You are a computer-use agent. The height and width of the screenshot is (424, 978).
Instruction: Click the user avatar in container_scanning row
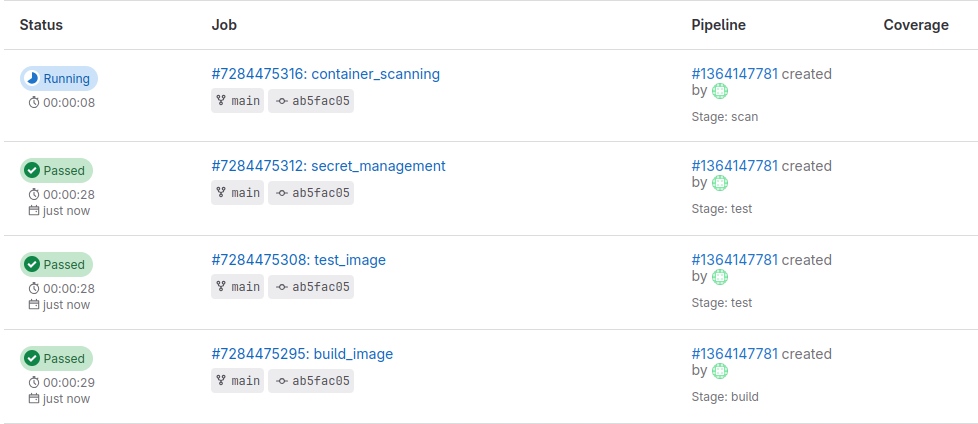tap(720, 91)
